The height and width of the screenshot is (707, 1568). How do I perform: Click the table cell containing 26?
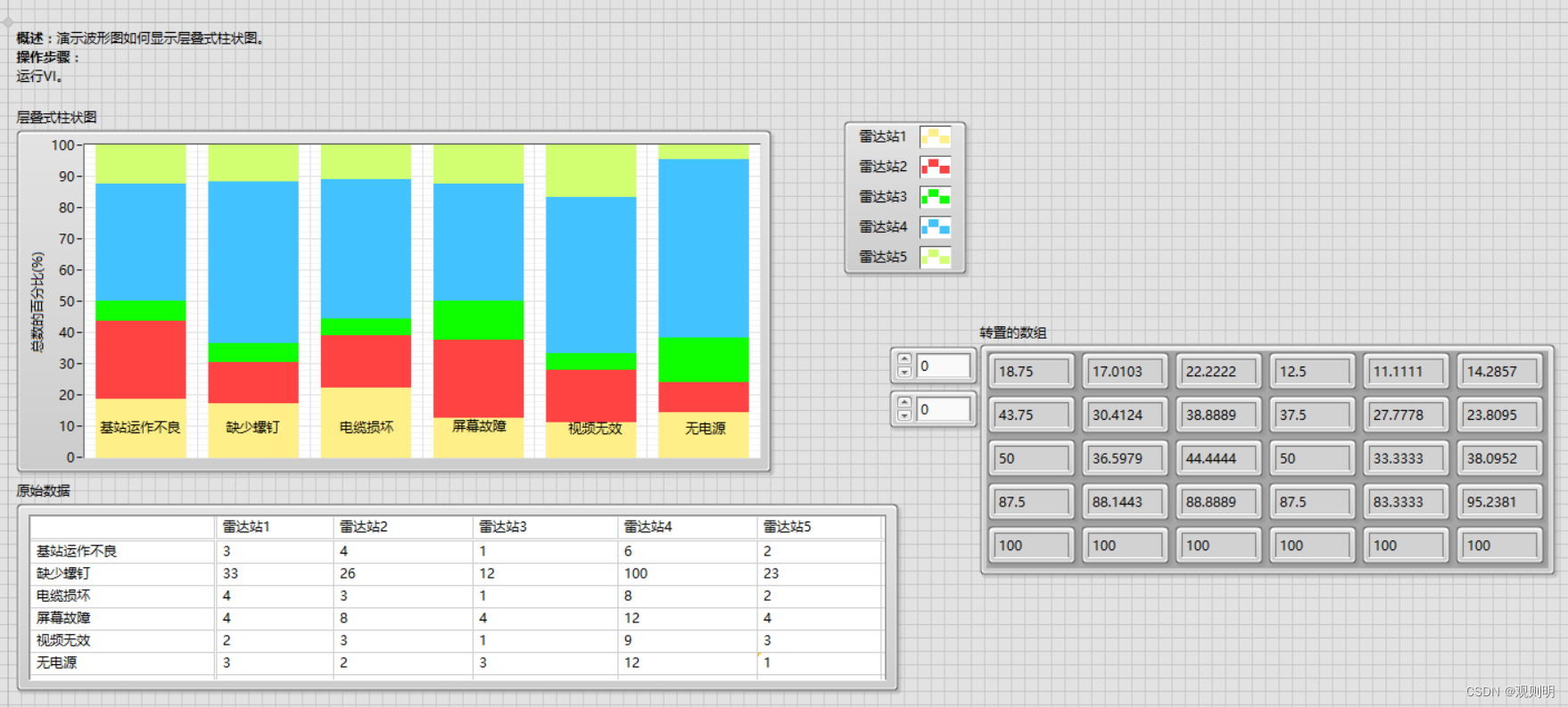[x=403, y=573]
